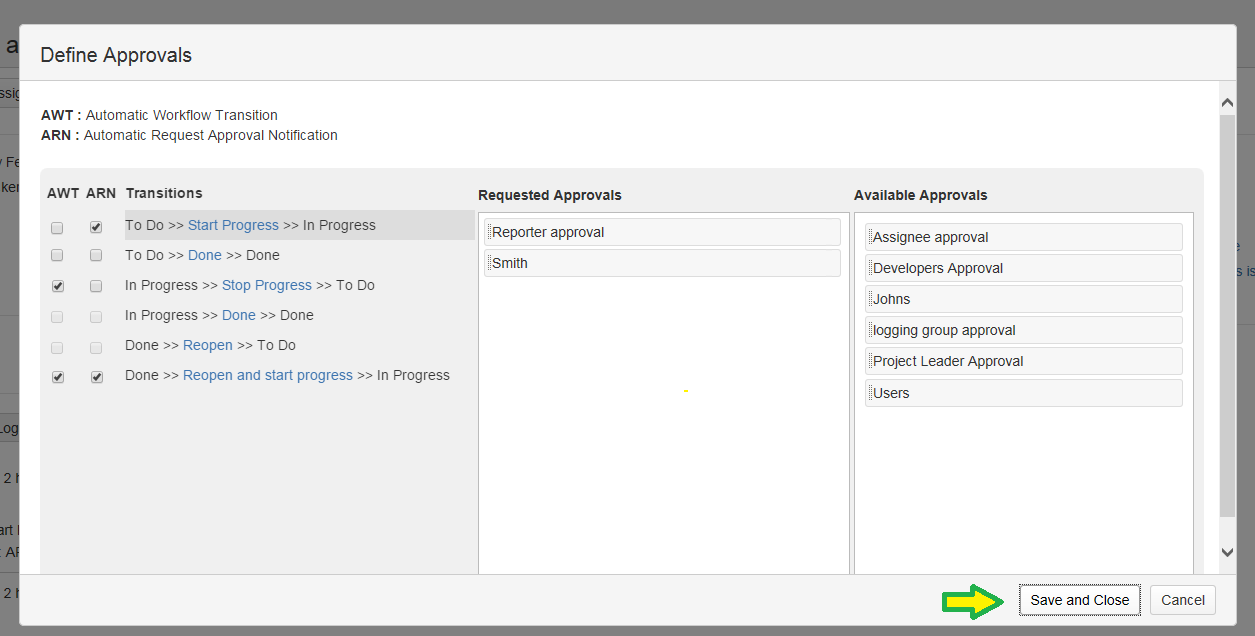Click the Reopen link in Done row
The width and height of the screenshot is (1255, 636).
tap(207, 345)
